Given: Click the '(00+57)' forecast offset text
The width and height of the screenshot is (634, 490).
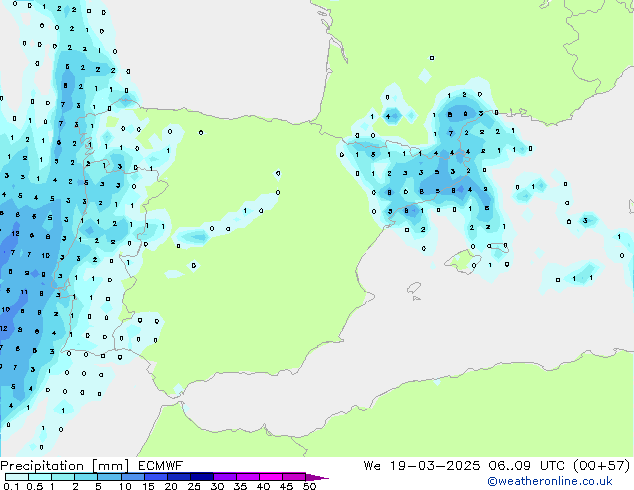Looking at the screenshot, I should (x=602, y=466).
